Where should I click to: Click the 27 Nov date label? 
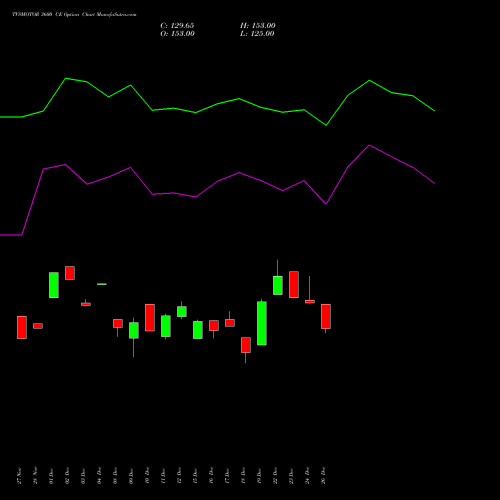point(19,476)
